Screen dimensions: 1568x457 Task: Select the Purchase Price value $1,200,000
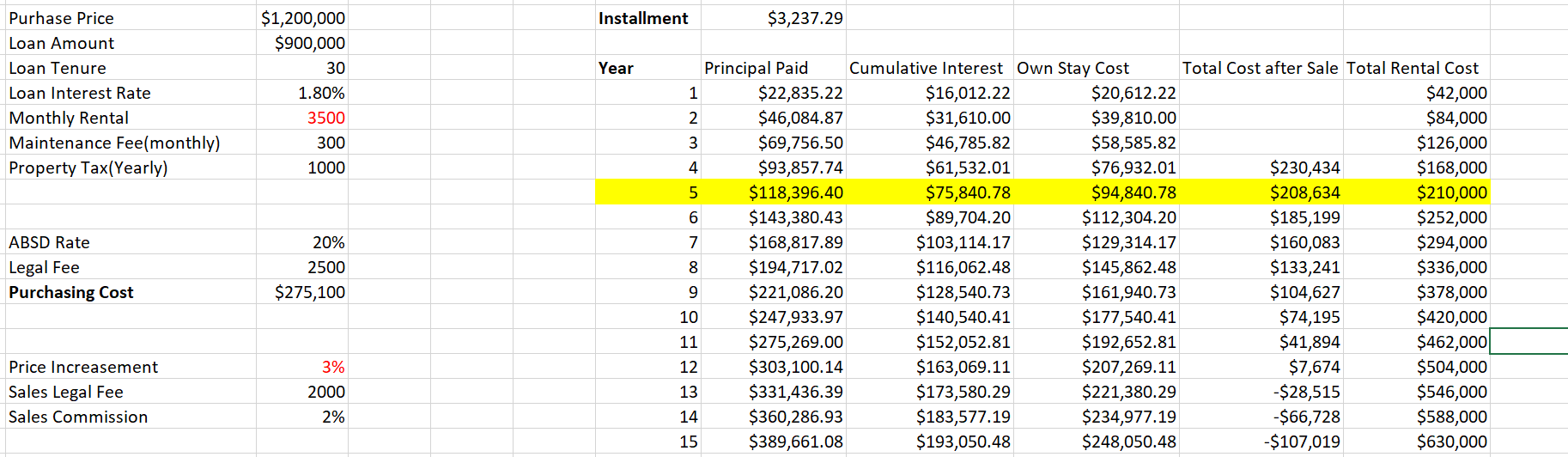(303, 18)
